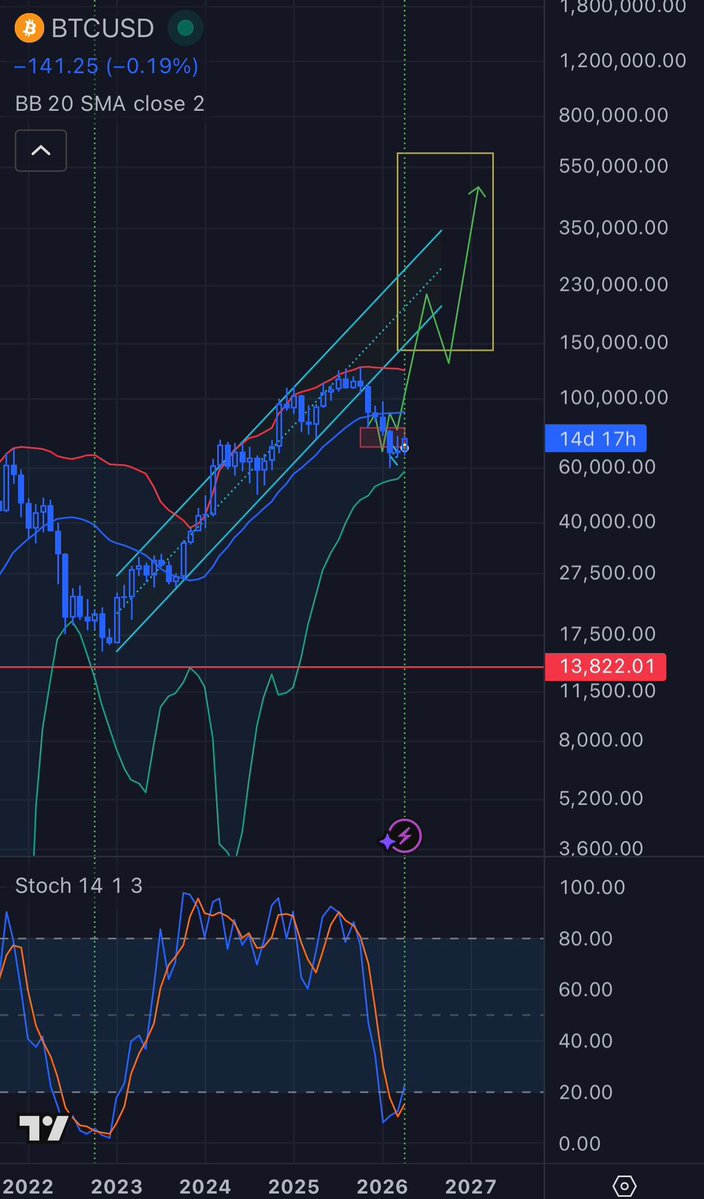Image resolution: width=704 pixels, height=1199 pixels.
Task: Click the 11,500.00 price scale label
Action: tap(608, 690)
